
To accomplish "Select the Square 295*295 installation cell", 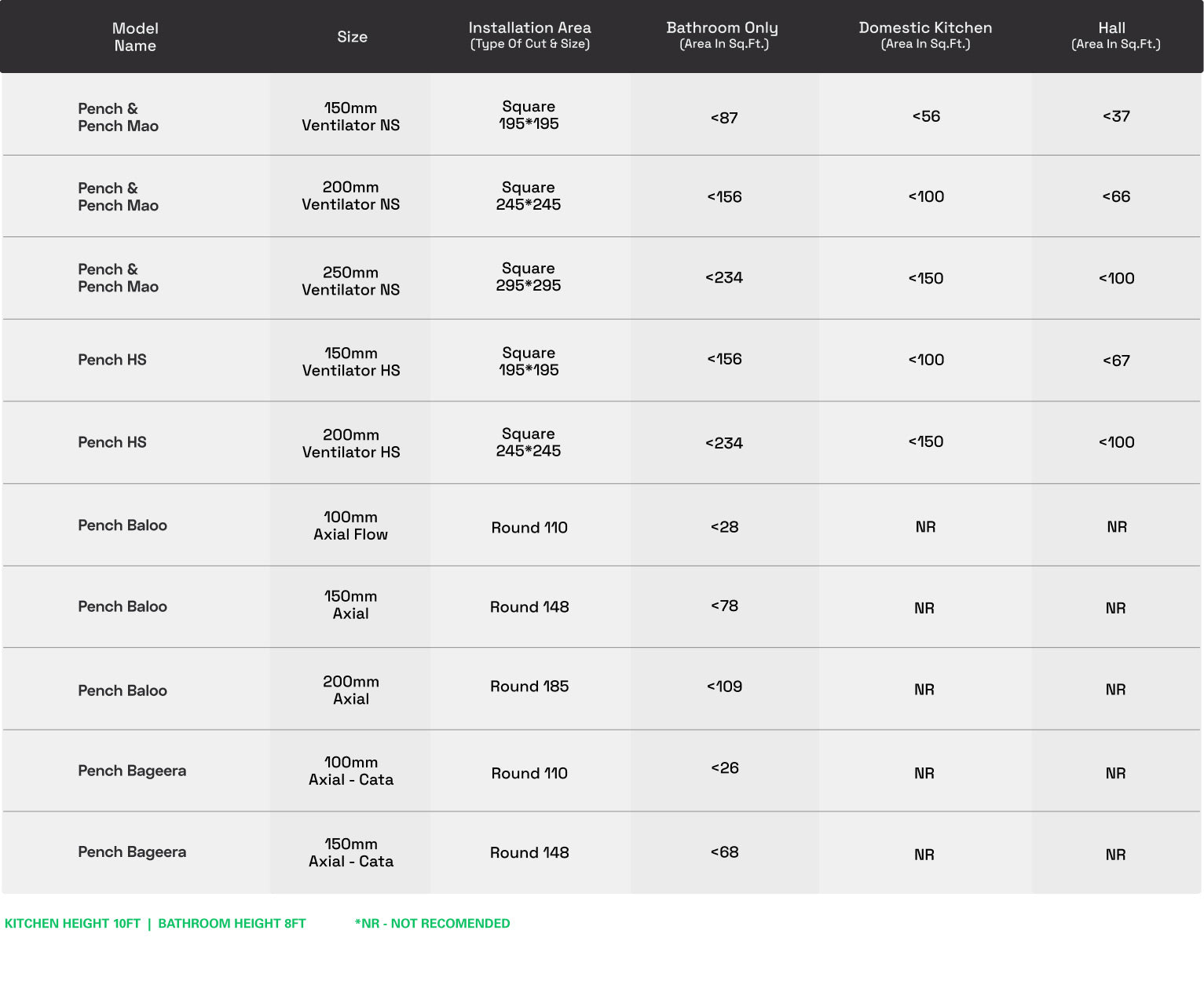I will click(529, 276).
